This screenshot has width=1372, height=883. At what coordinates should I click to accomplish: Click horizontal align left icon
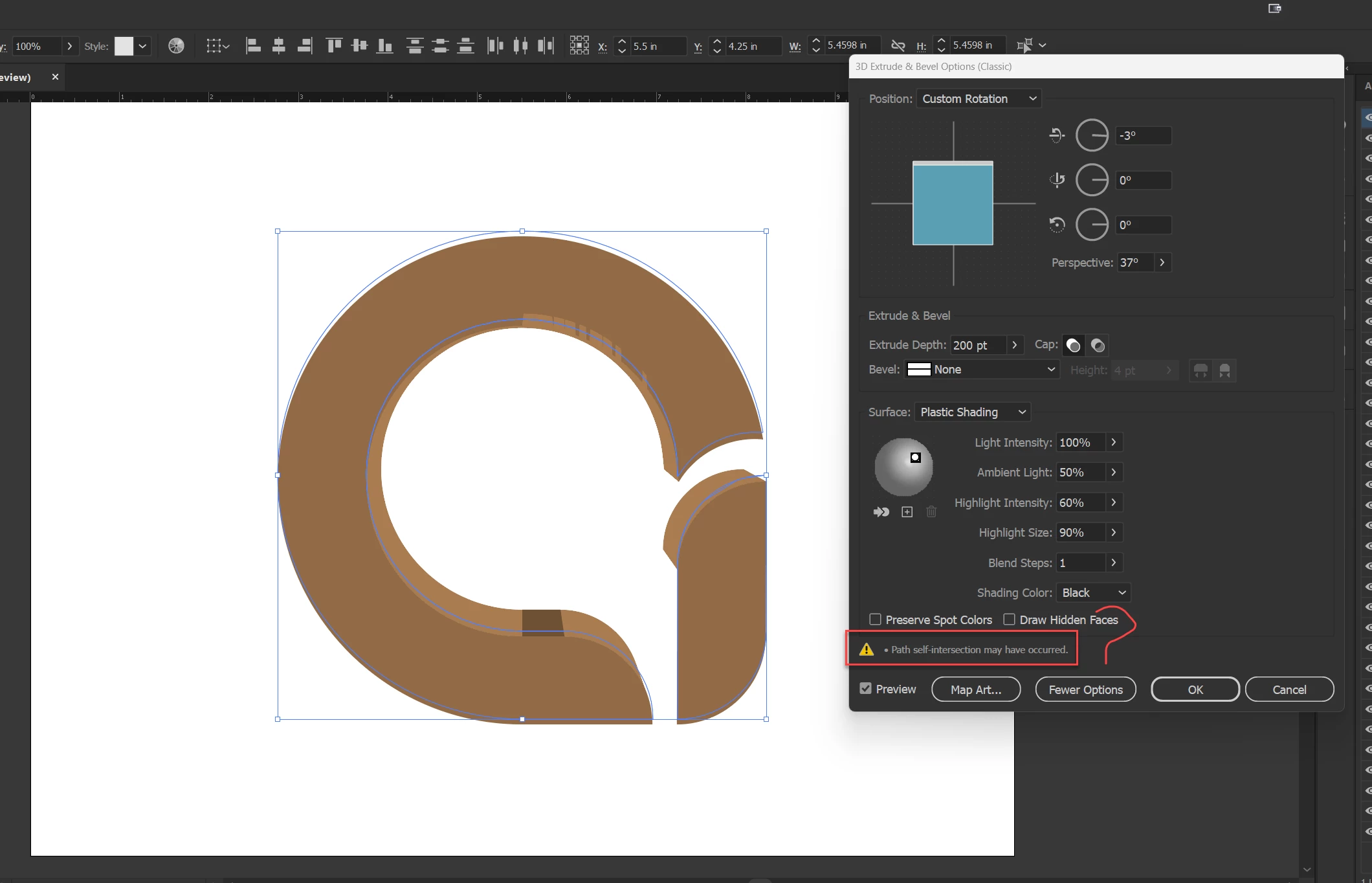253,46
